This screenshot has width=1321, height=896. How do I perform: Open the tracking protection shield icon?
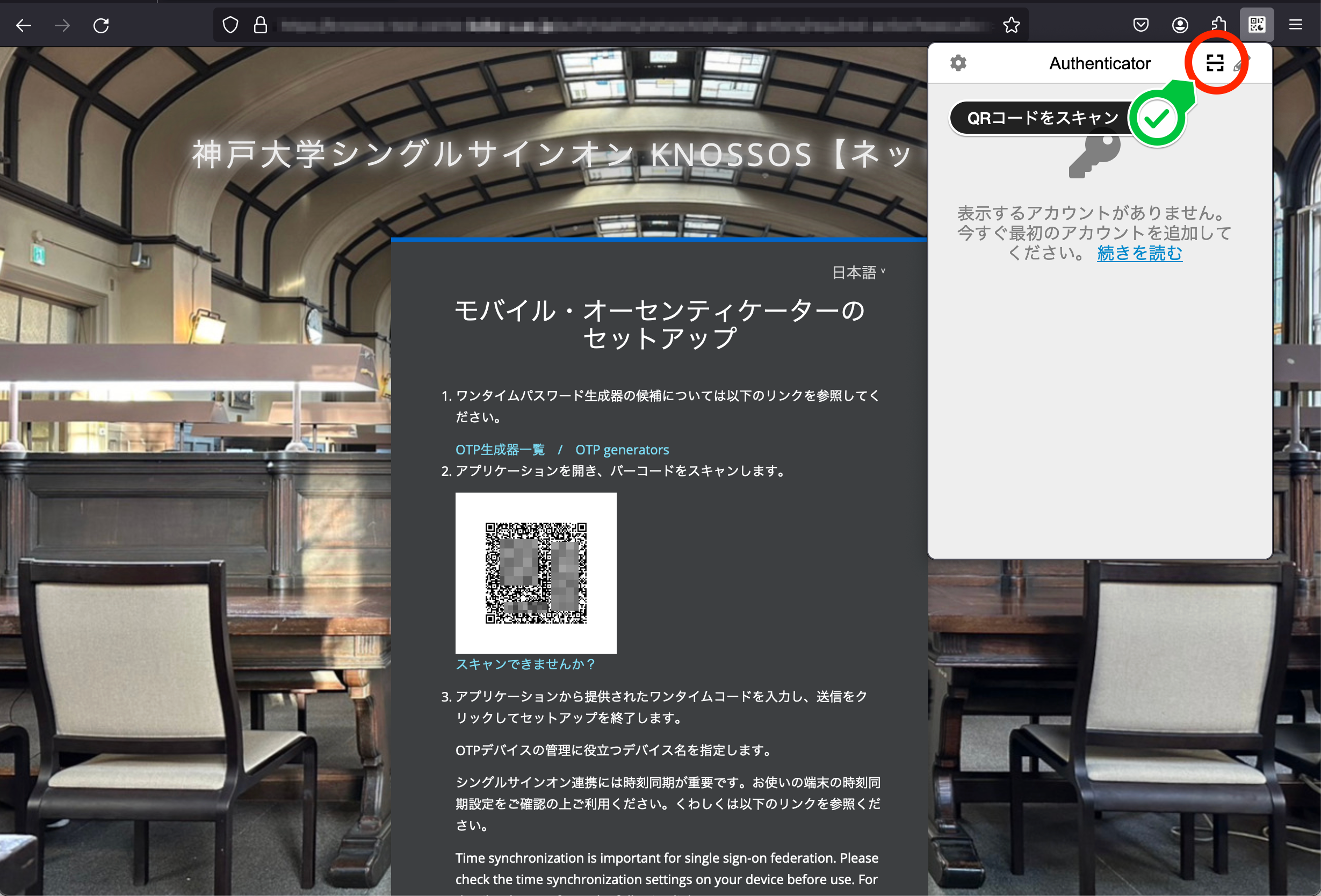tap(230, 25)
